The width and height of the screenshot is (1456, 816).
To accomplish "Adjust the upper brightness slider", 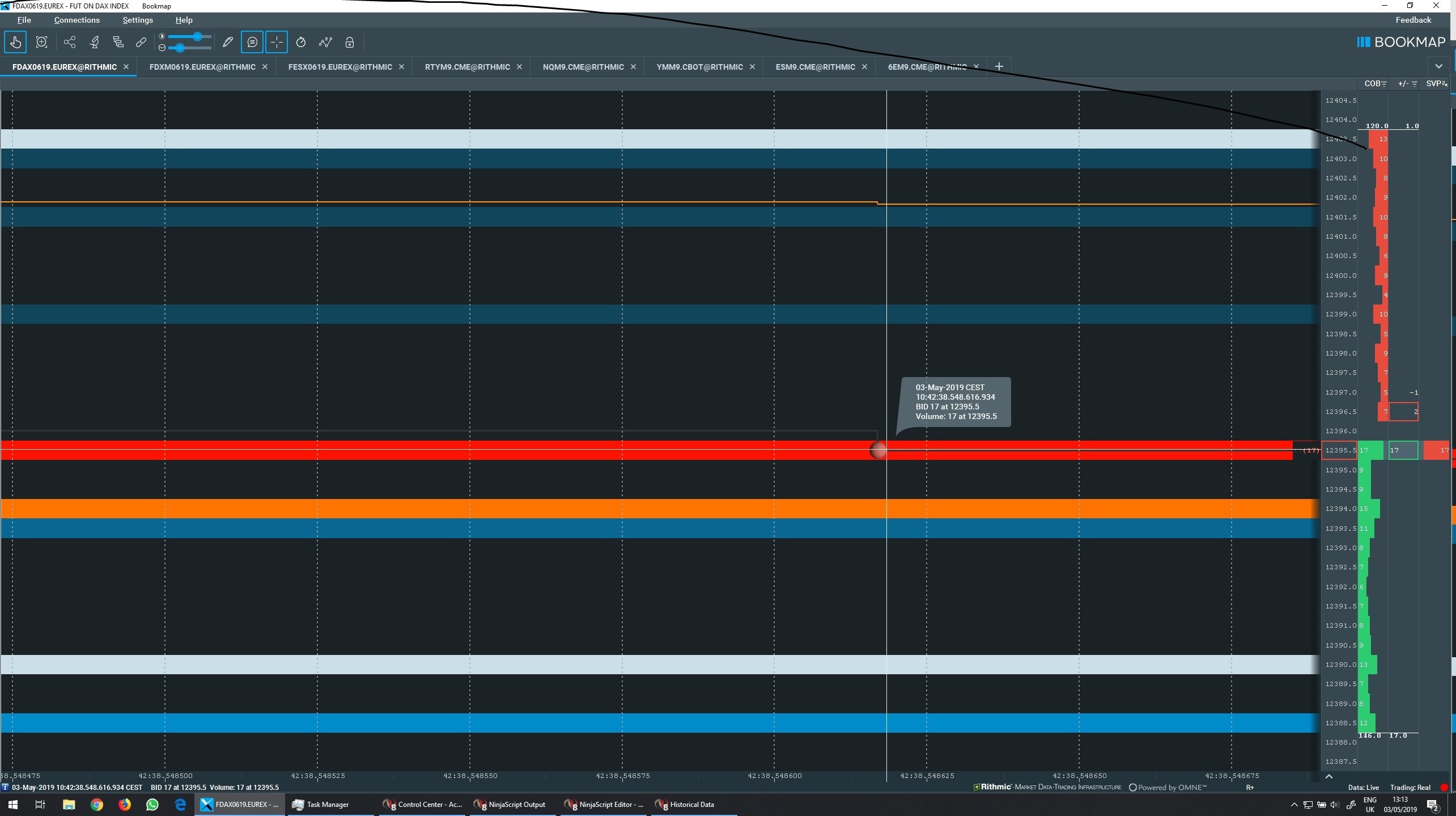I will click(x=190, y=36).
